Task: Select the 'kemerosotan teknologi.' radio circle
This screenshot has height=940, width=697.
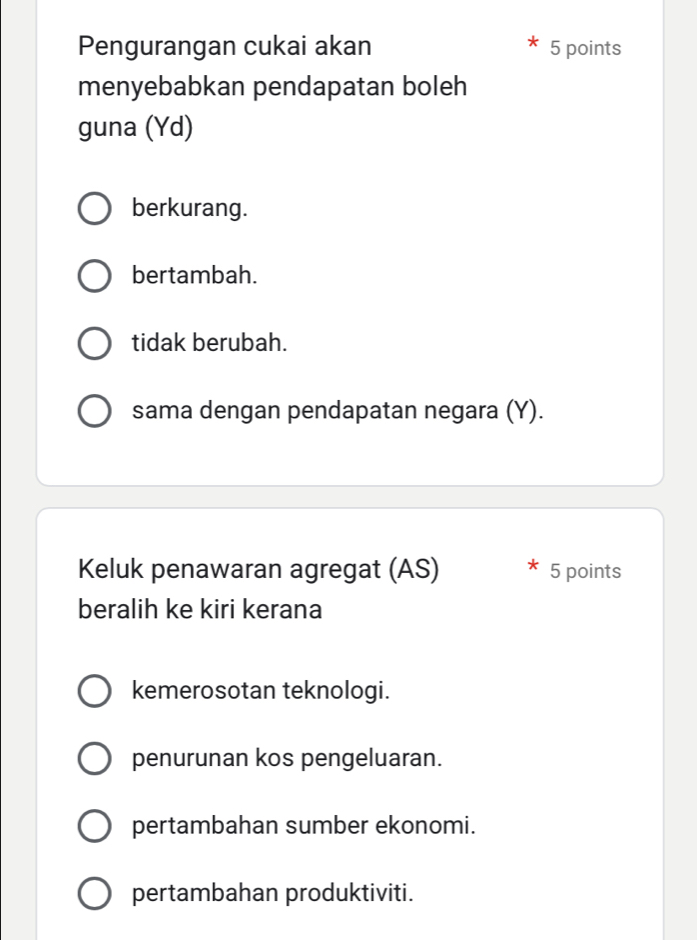Action: (95, 691)
